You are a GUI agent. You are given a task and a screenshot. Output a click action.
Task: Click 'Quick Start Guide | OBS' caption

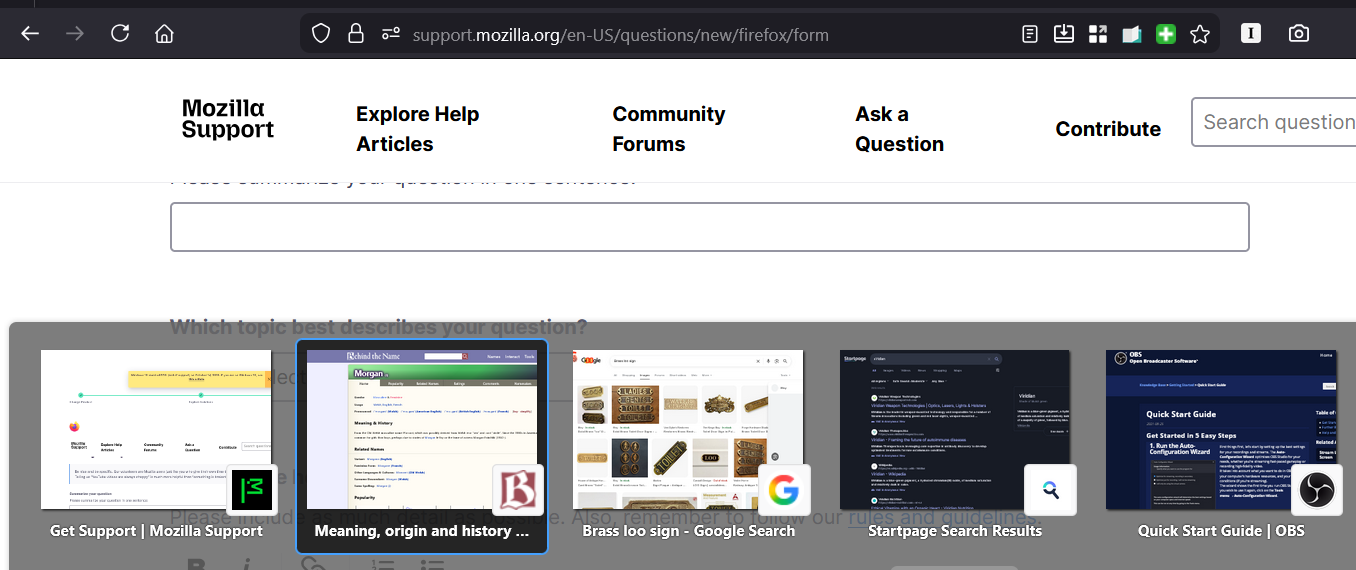click(1221, 531)
